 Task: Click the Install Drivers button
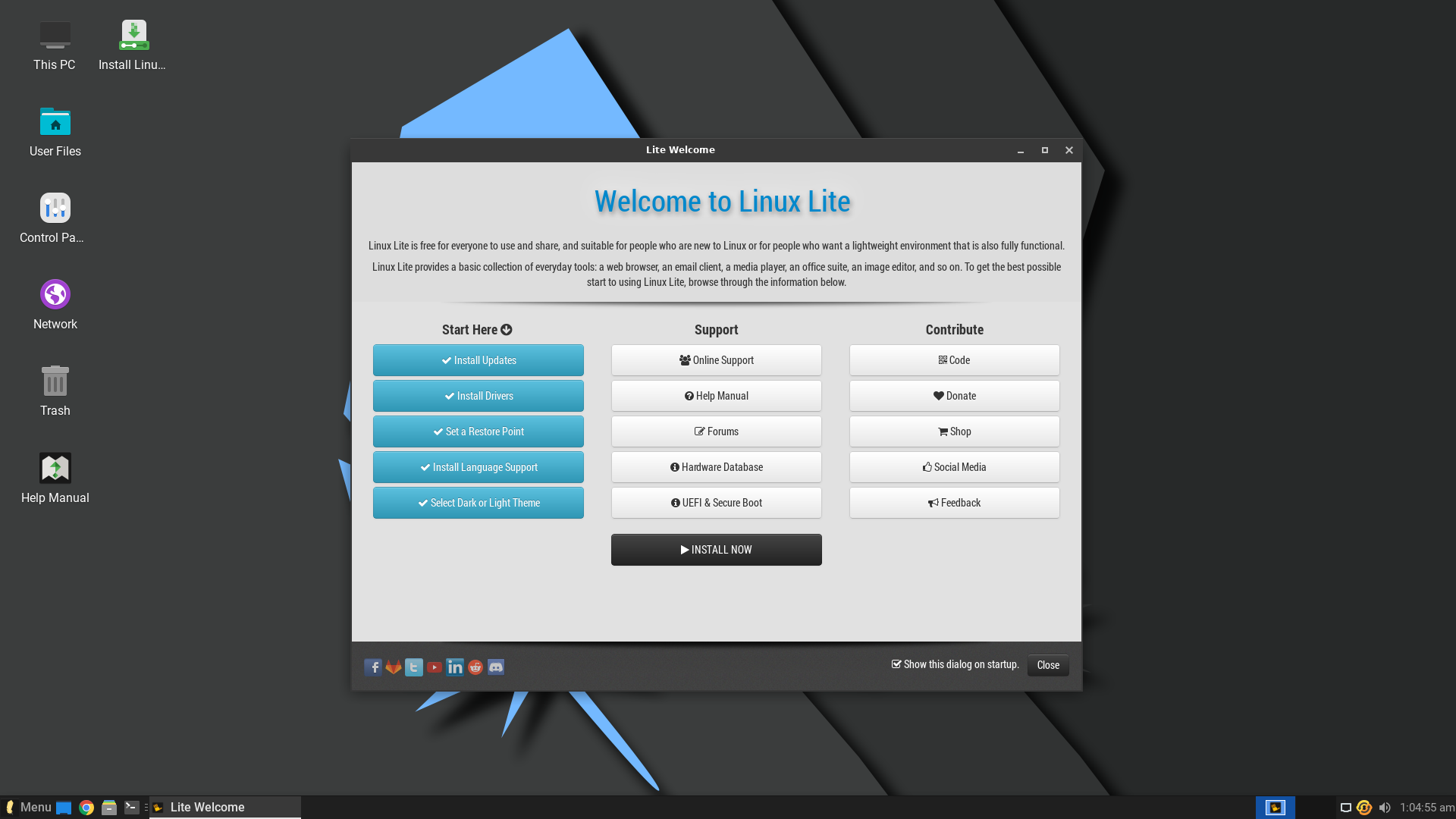coord(478,396)
